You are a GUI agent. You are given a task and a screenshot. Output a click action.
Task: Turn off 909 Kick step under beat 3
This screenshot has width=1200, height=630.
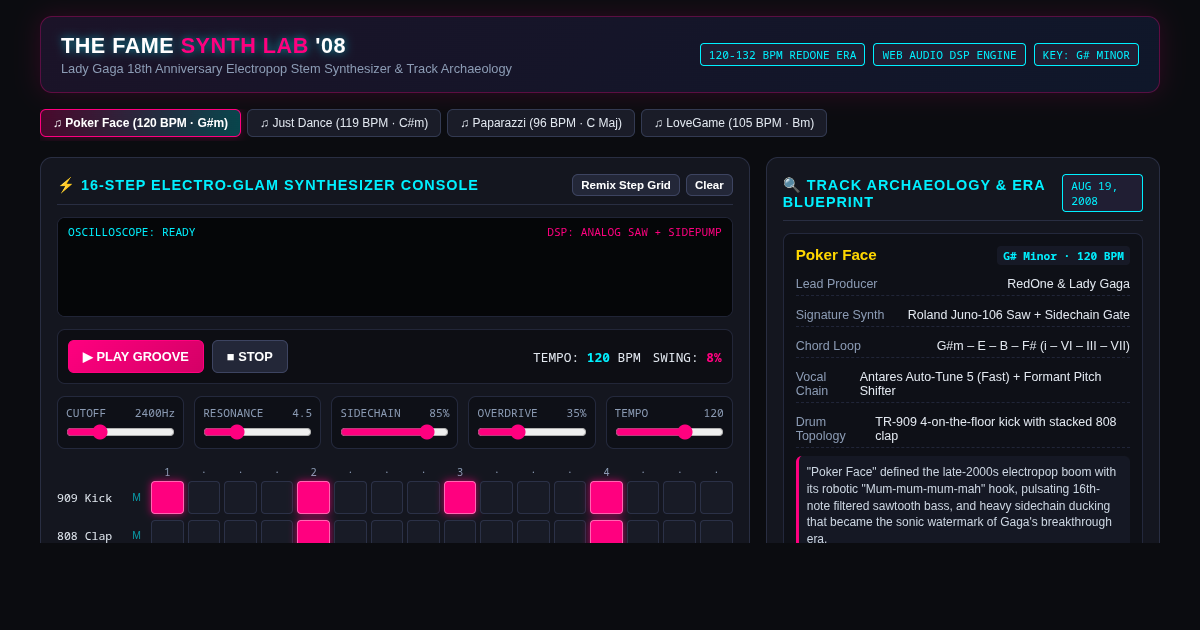tap(460, 498)
